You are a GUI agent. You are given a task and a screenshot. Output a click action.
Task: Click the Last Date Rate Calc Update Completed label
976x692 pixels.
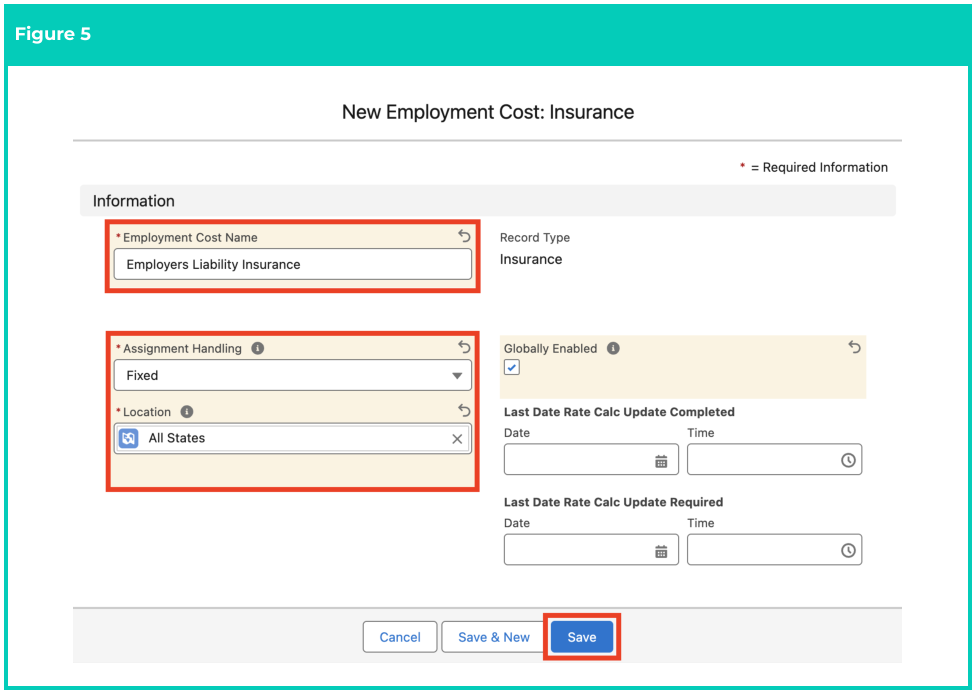619,412
